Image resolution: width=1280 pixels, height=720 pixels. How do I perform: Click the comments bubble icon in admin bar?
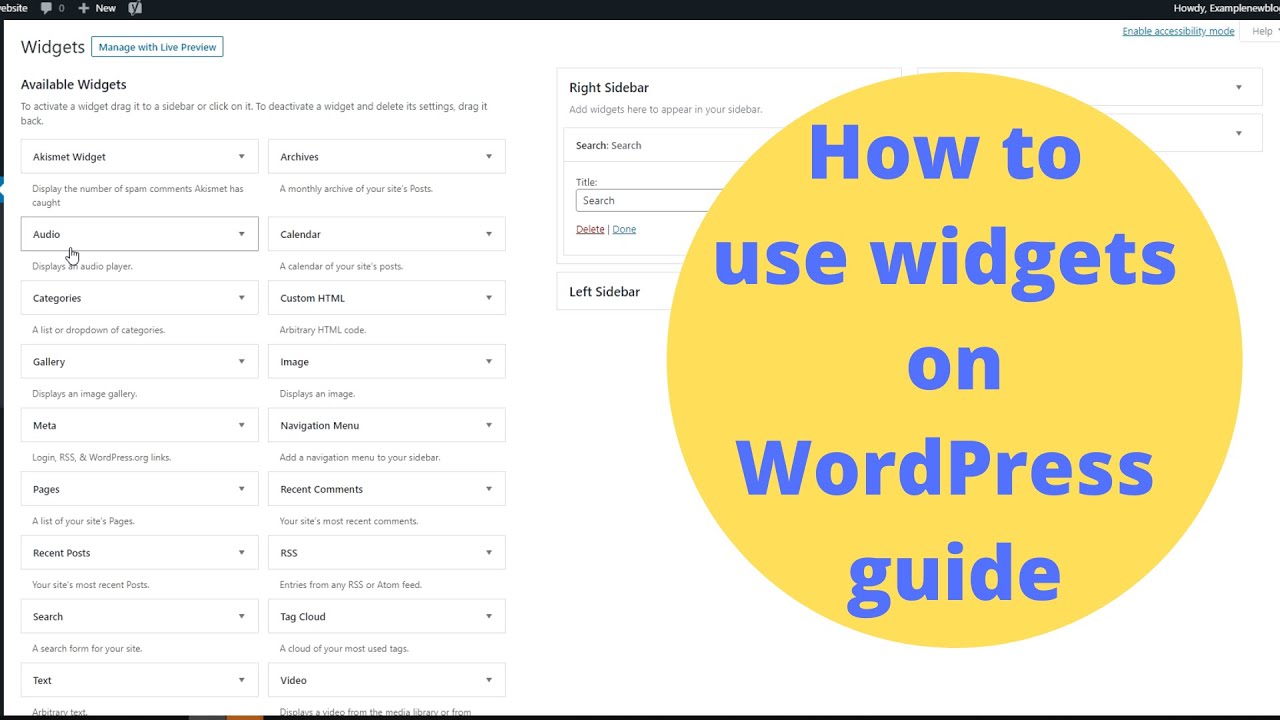point(46,8)
